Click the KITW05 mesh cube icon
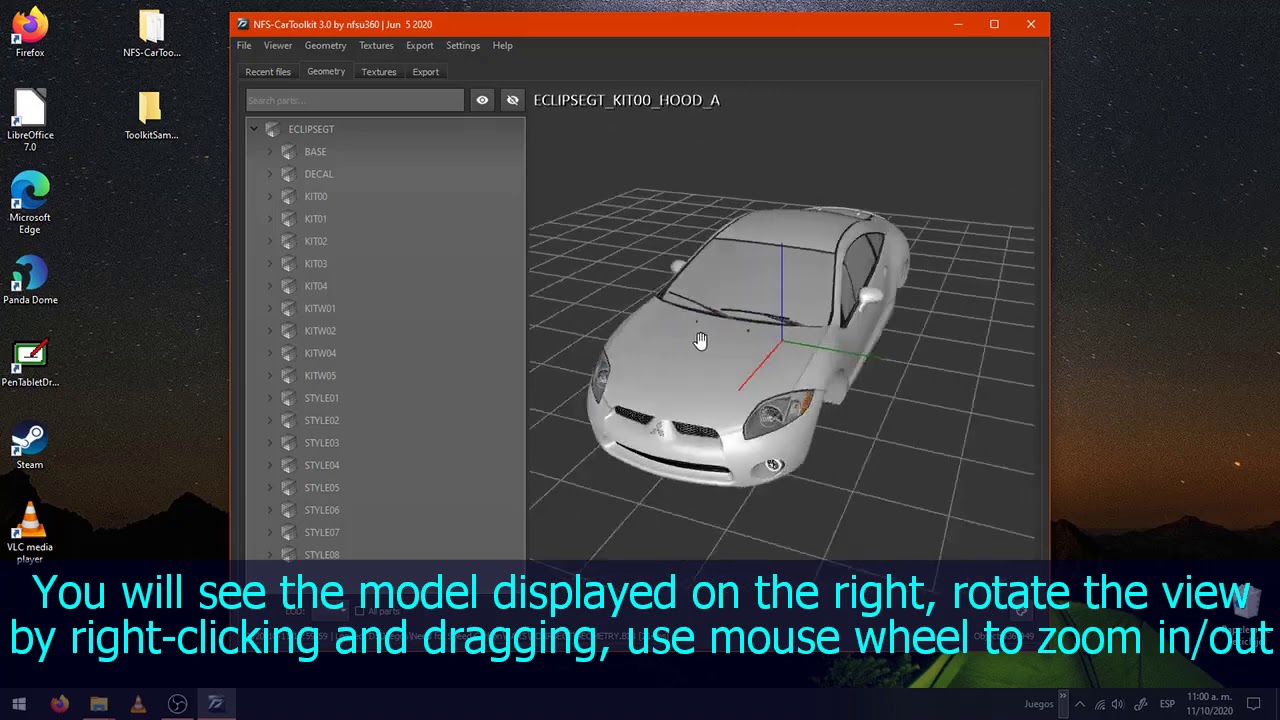This screenshot has height=720, width=1280. (288, 376)
